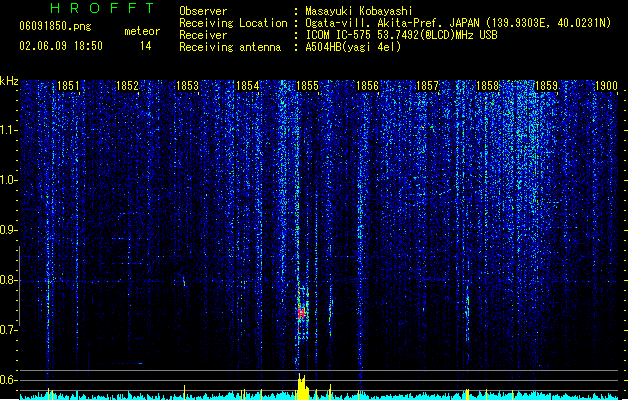This screenshot has width=629, height=400.
Task: Click the kHz axis unit label
Action: click(x=9, y=81)
